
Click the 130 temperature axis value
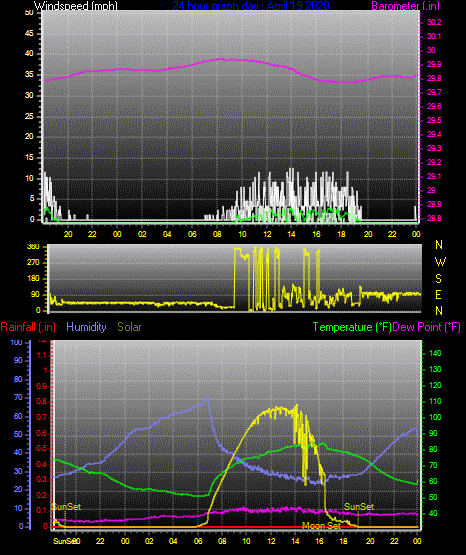(x=435, y=370)
